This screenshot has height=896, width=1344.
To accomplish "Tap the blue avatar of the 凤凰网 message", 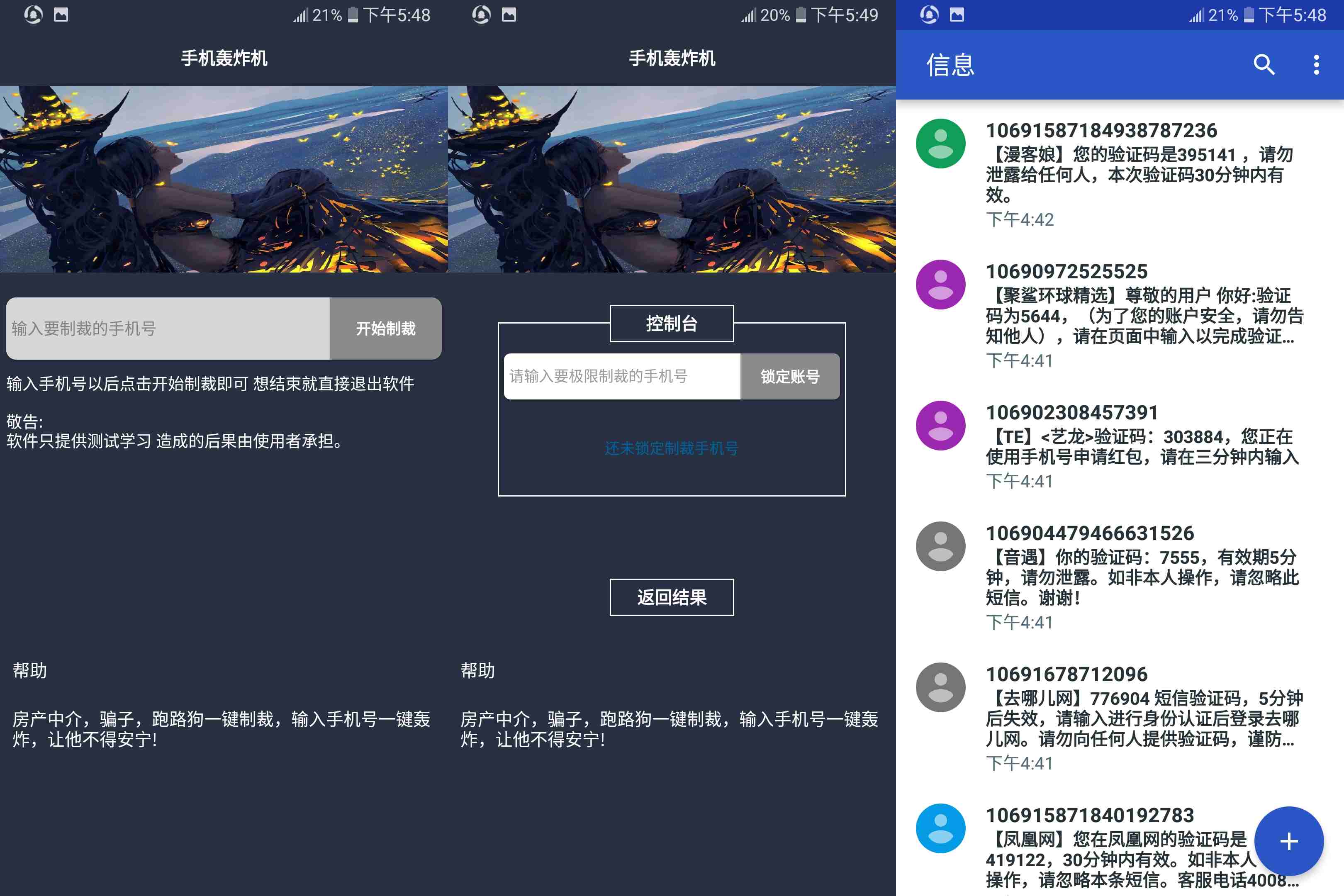I will (x=940, y=828).
